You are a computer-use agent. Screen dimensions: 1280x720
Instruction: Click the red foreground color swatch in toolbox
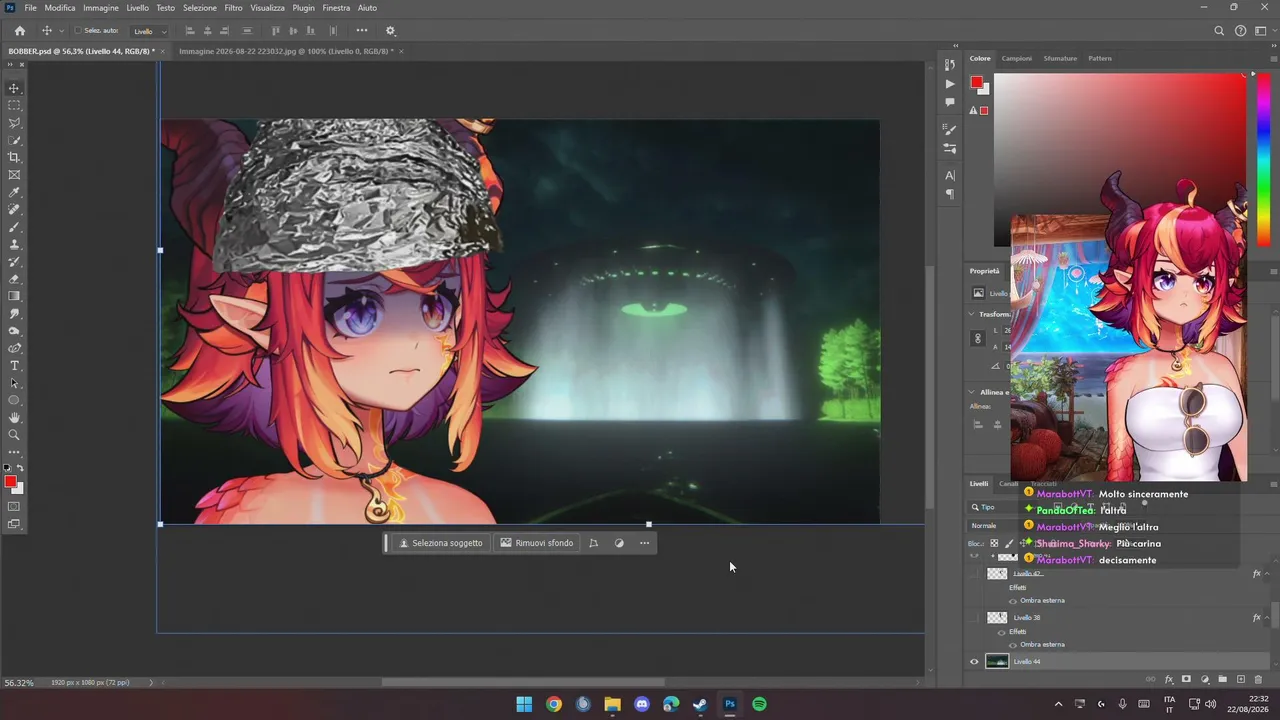click(11, 482)
